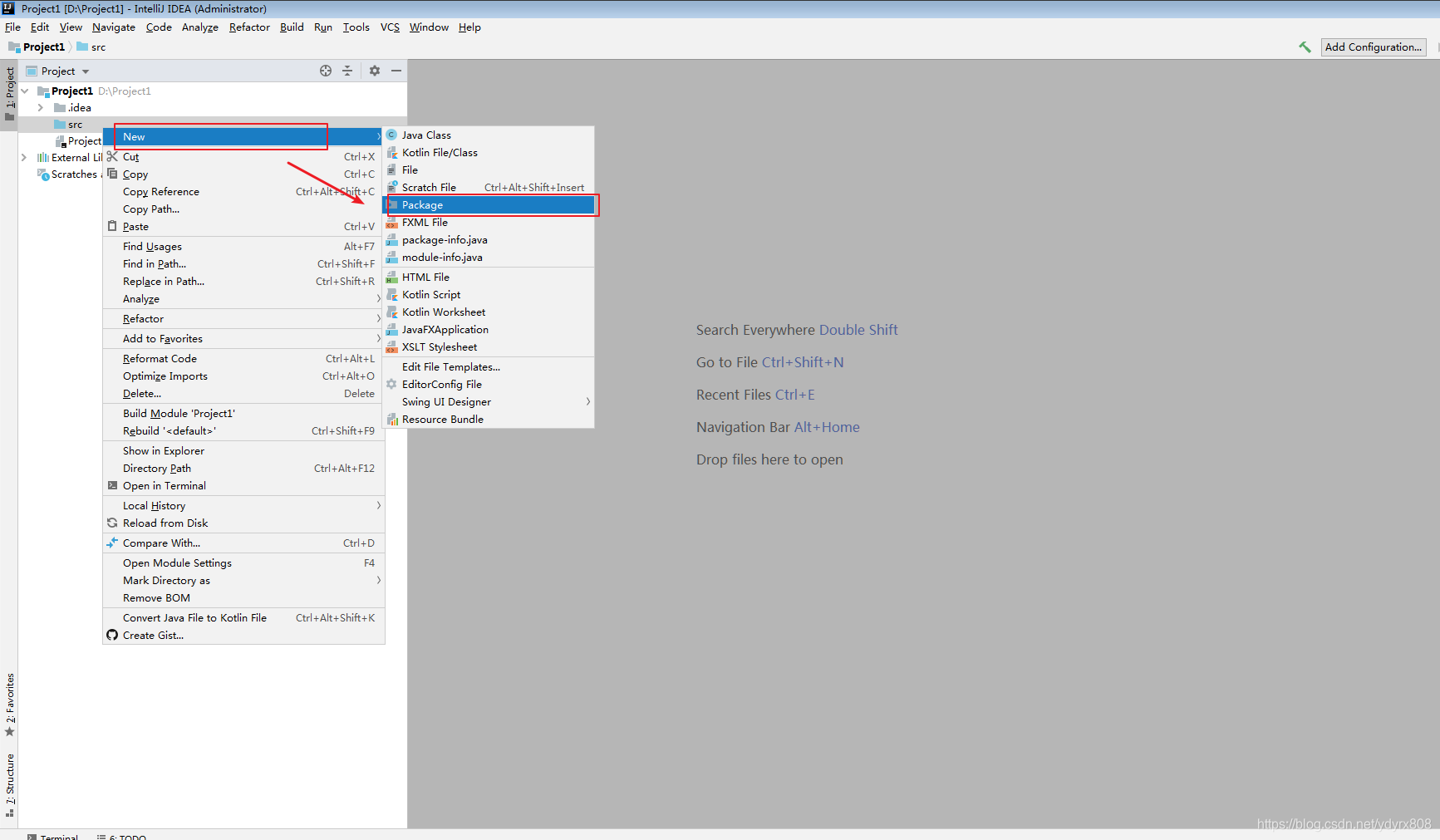Choose Rebuild '<default>' entry
Screen dimensions: 1440x840
tap(243, 430)
